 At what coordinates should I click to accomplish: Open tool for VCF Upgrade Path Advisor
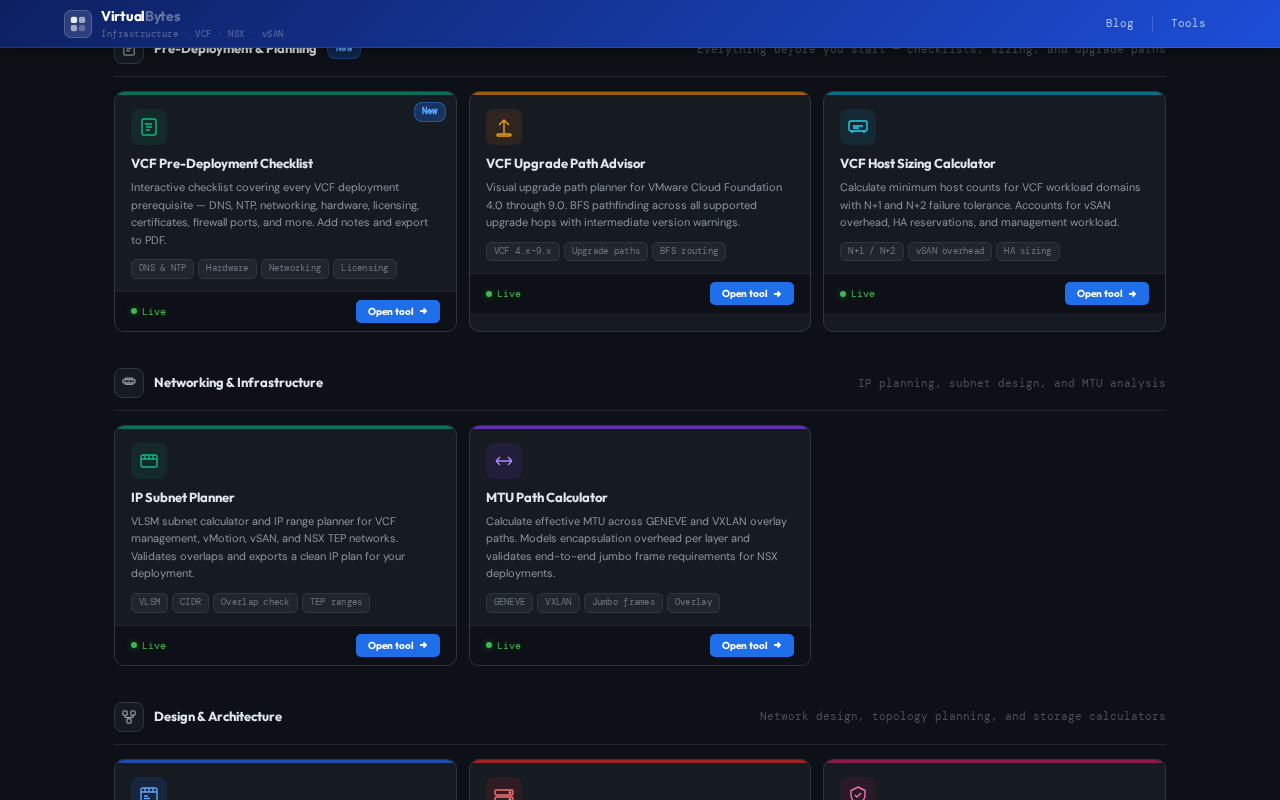(752, 293)
